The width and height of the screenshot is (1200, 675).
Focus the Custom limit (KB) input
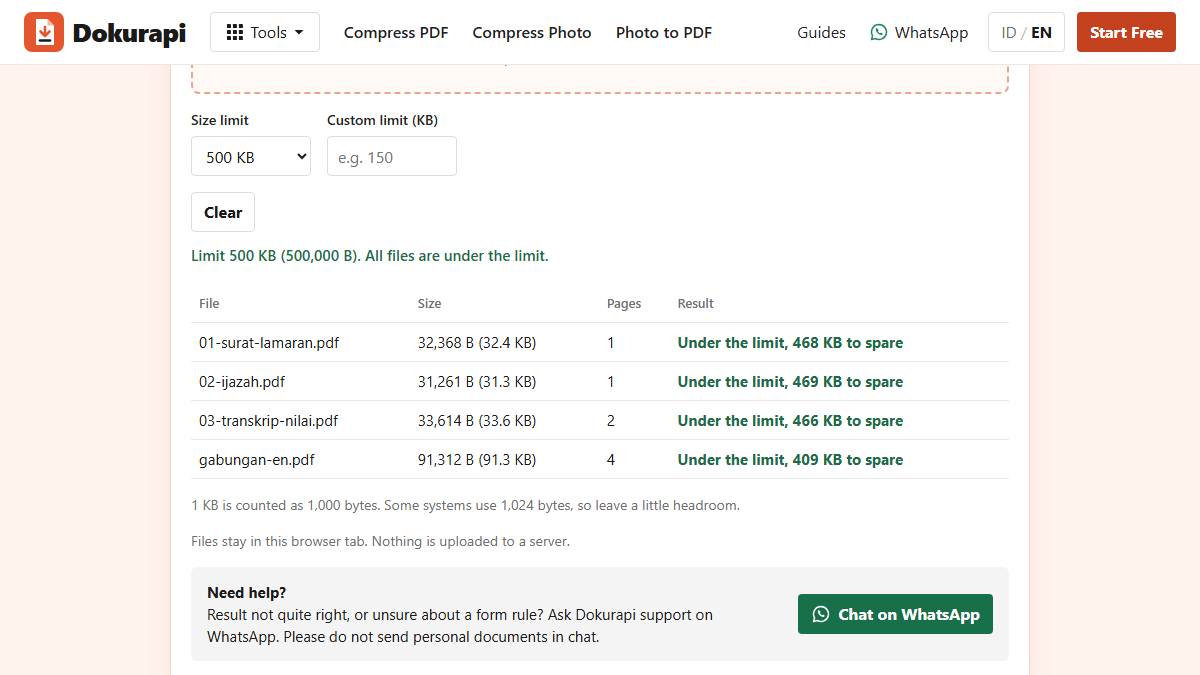click(392, 156)
